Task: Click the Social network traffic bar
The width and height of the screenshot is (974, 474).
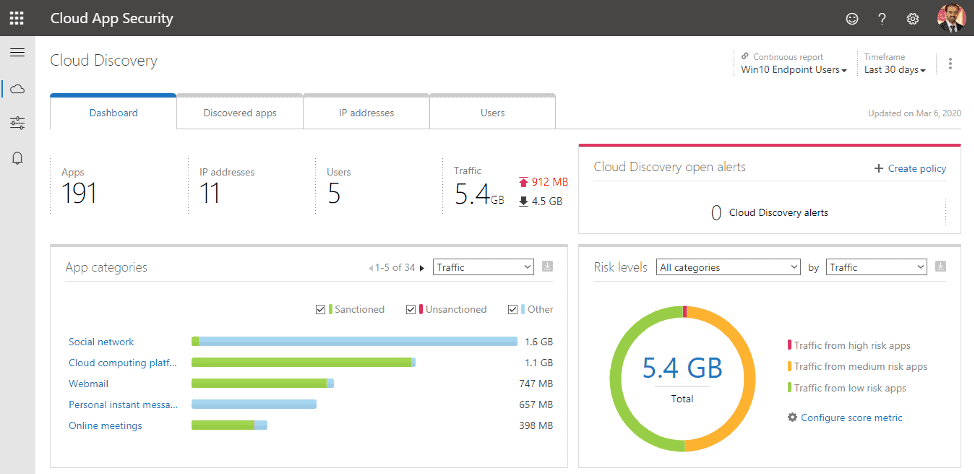Action: tap(355, 341)
